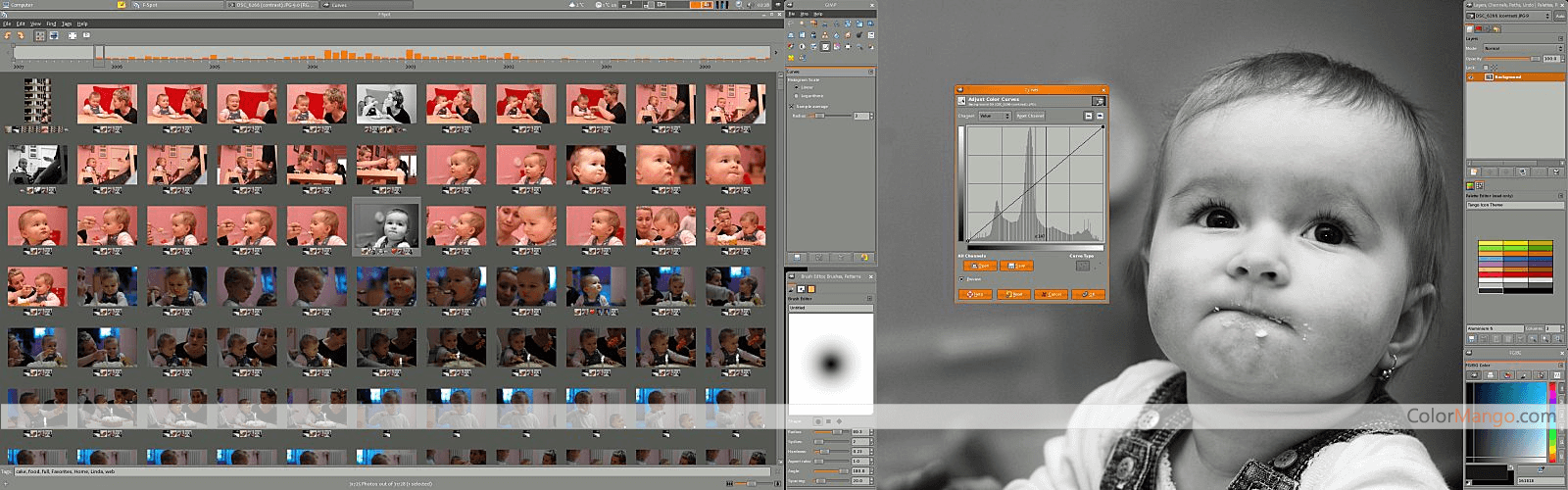This screenshot has height=490, width=1568.
Task: Select the black-and-white baby thumbnail
Action: pos(386,225)
